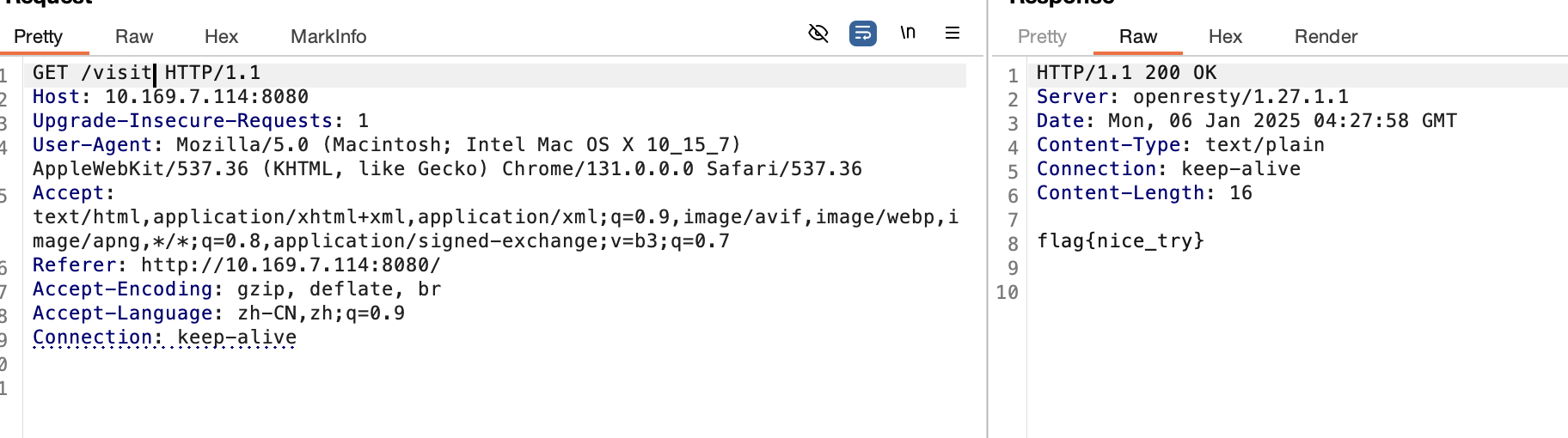Click the flag{nice_try} response body text
1568x438 pixels.
click(1120, 241)
